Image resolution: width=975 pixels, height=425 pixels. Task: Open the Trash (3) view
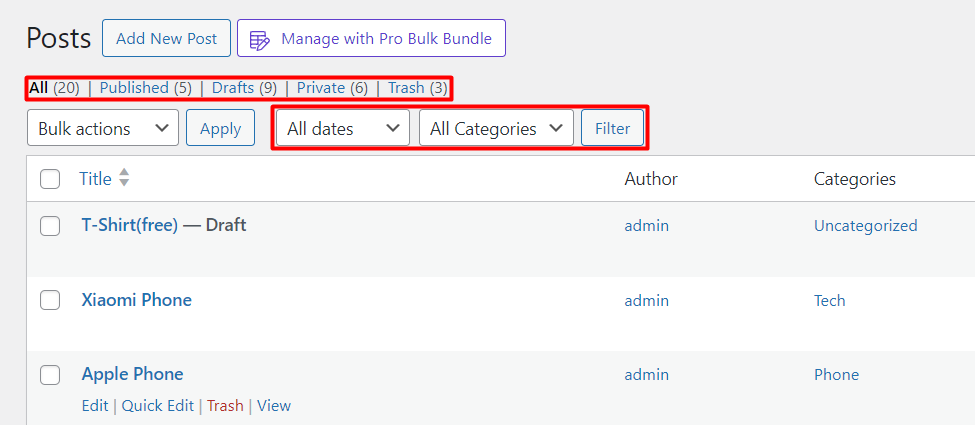pos(418,88)
